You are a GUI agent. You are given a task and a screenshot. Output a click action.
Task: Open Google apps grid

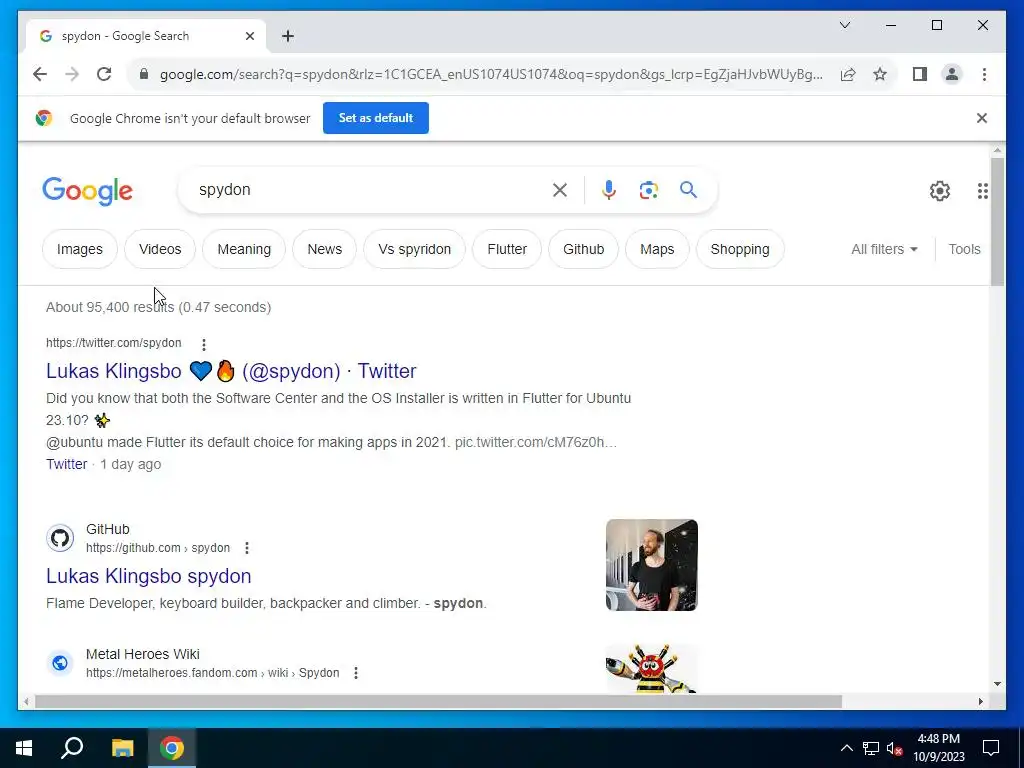[x=982, y=191]
